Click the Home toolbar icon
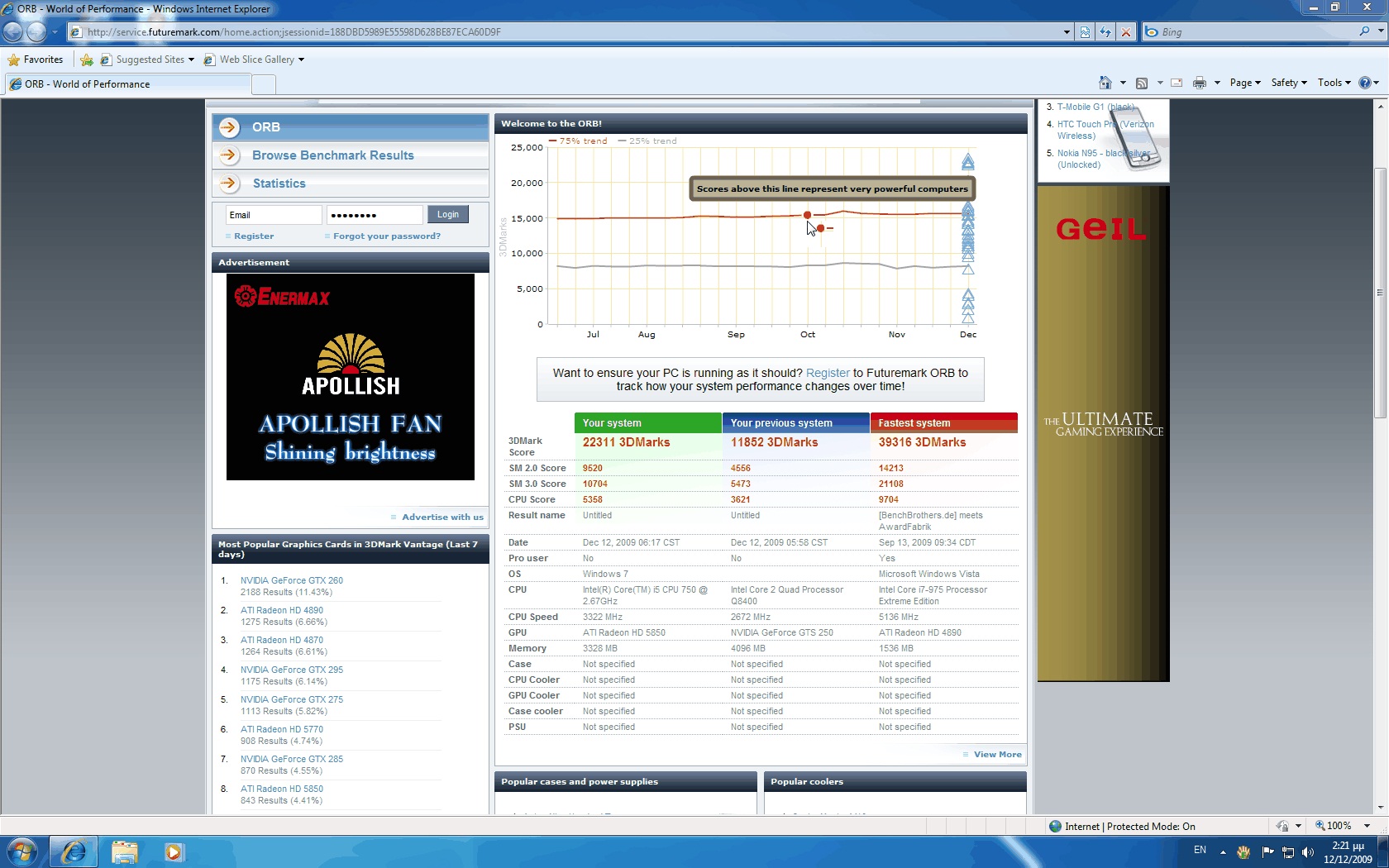This screenshot has height=868, width=1389. point(1105,83)
